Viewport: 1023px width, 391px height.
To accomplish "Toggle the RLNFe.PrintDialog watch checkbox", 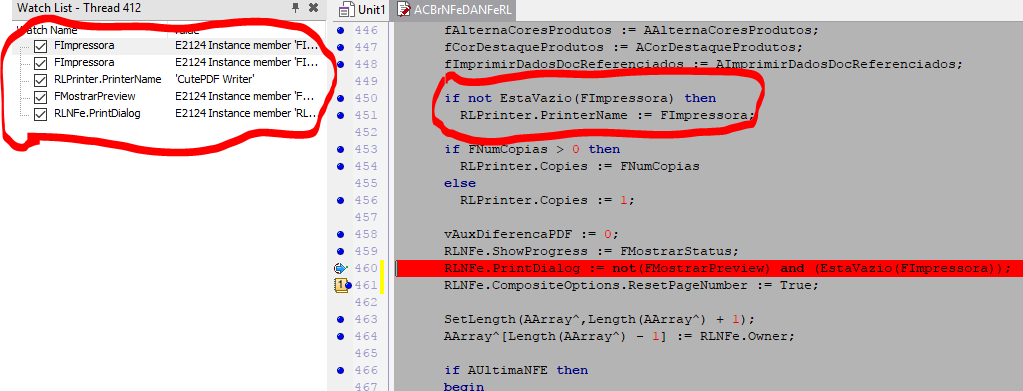I will (40, 114).
